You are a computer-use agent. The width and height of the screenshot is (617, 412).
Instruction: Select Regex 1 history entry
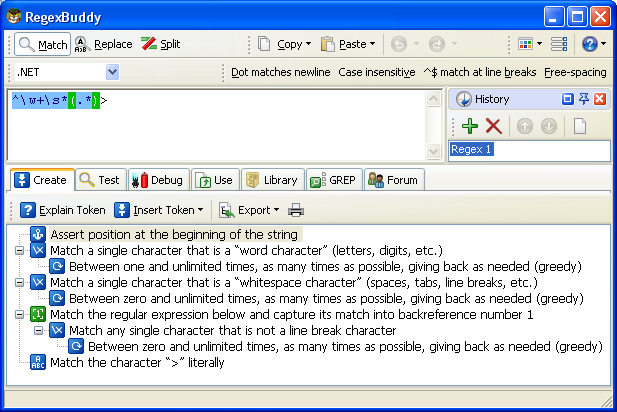click(471, 149)
